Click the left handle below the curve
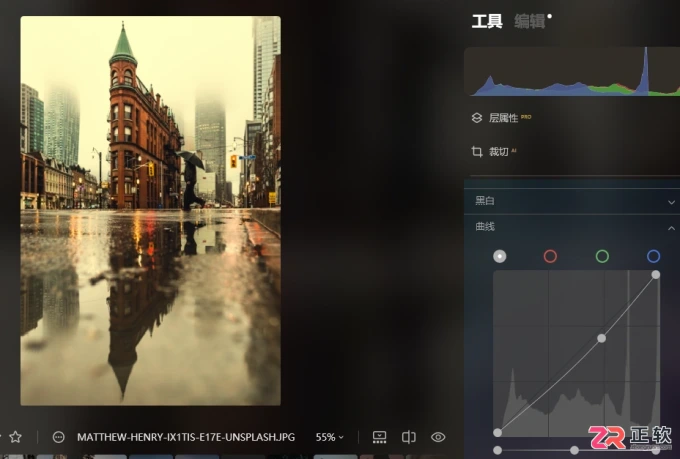 tap(497, 450)
